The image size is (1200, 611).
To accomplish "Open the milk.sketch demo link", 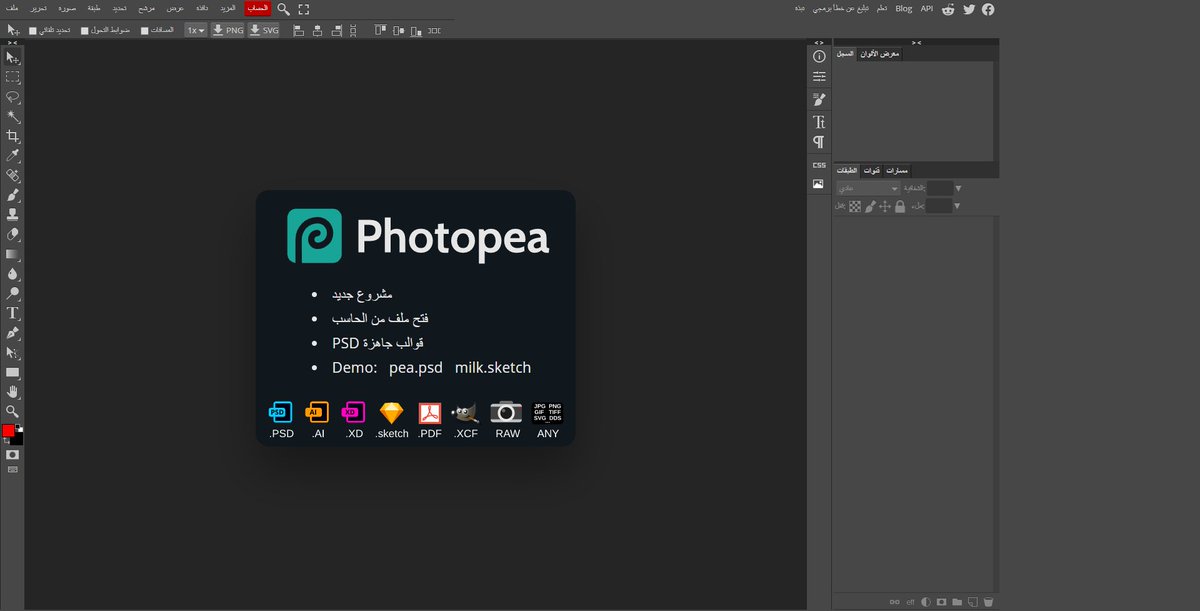I will [493, 368].
